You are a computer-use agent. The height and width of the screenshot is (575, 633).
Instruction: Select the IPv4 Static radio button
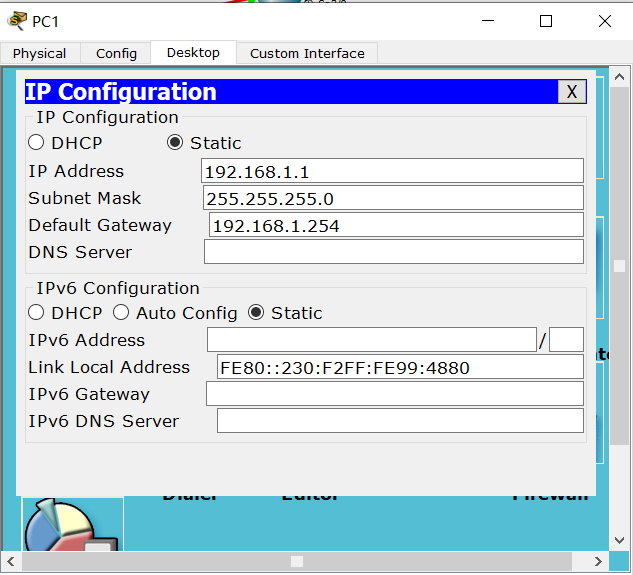(175, 143)
